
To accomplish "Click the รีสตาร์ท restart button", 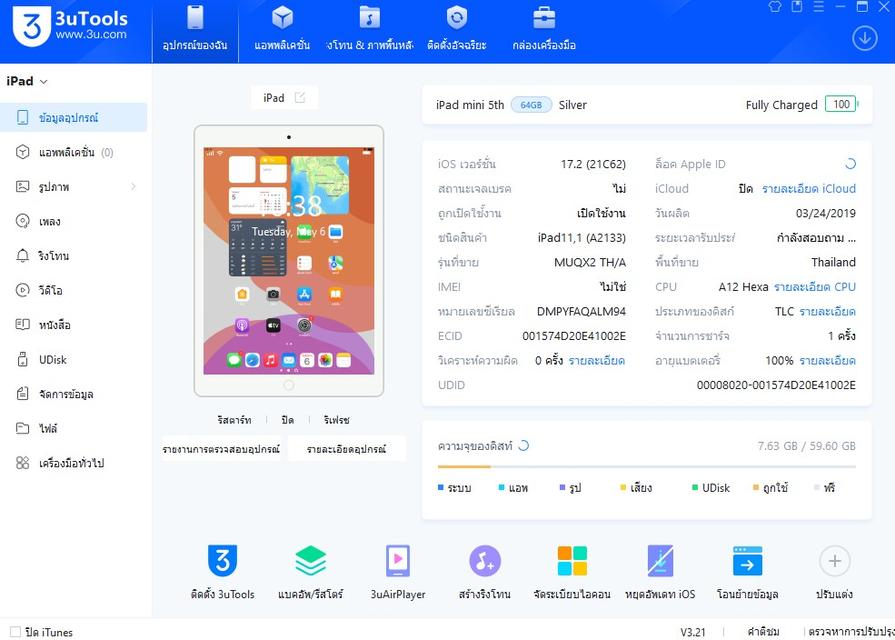I will click(235, 420).
